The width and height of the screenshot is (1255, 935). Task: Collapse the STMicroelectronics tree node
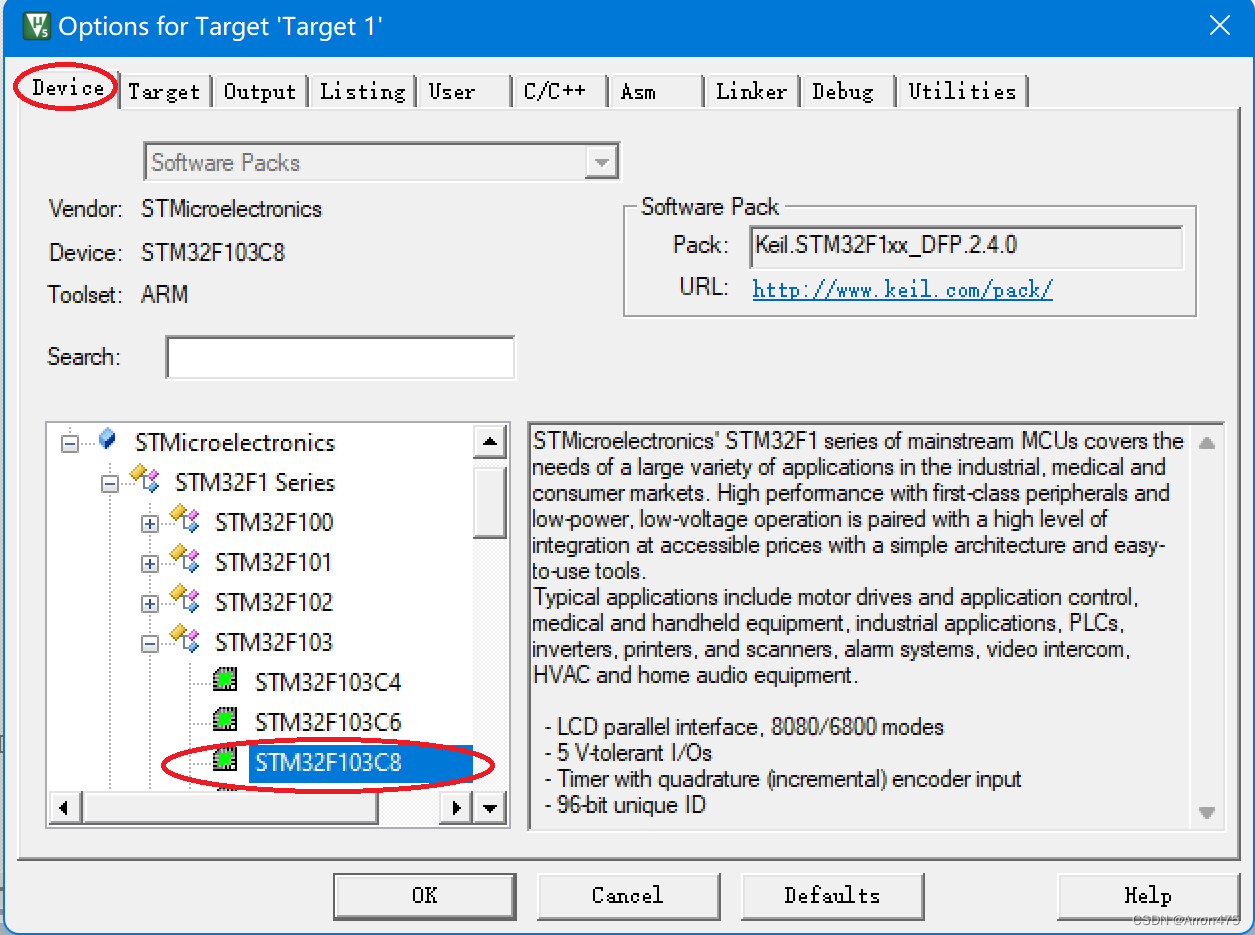[70, 443]
